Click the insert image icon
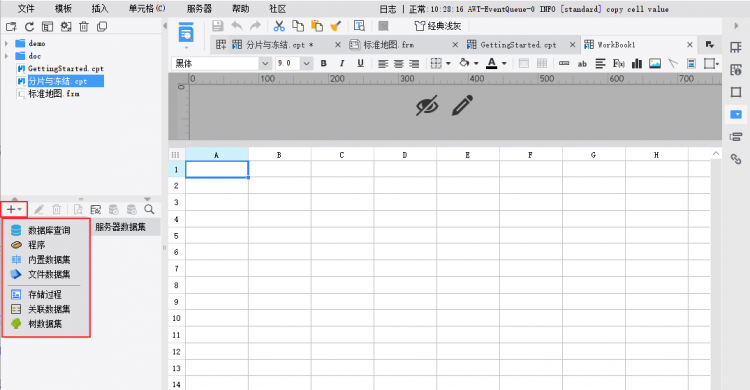The height and width of the screenshot is (390, 750). pyautogui.click(x=655, y=63)
